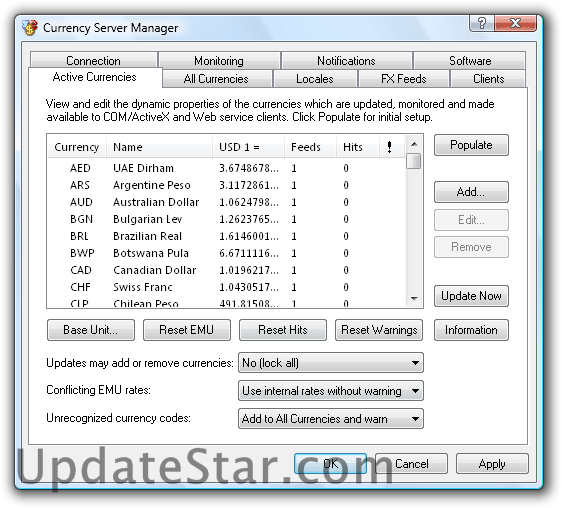Sort by the Feeds column header
This screenshot has width=562, height=508.
310,147
